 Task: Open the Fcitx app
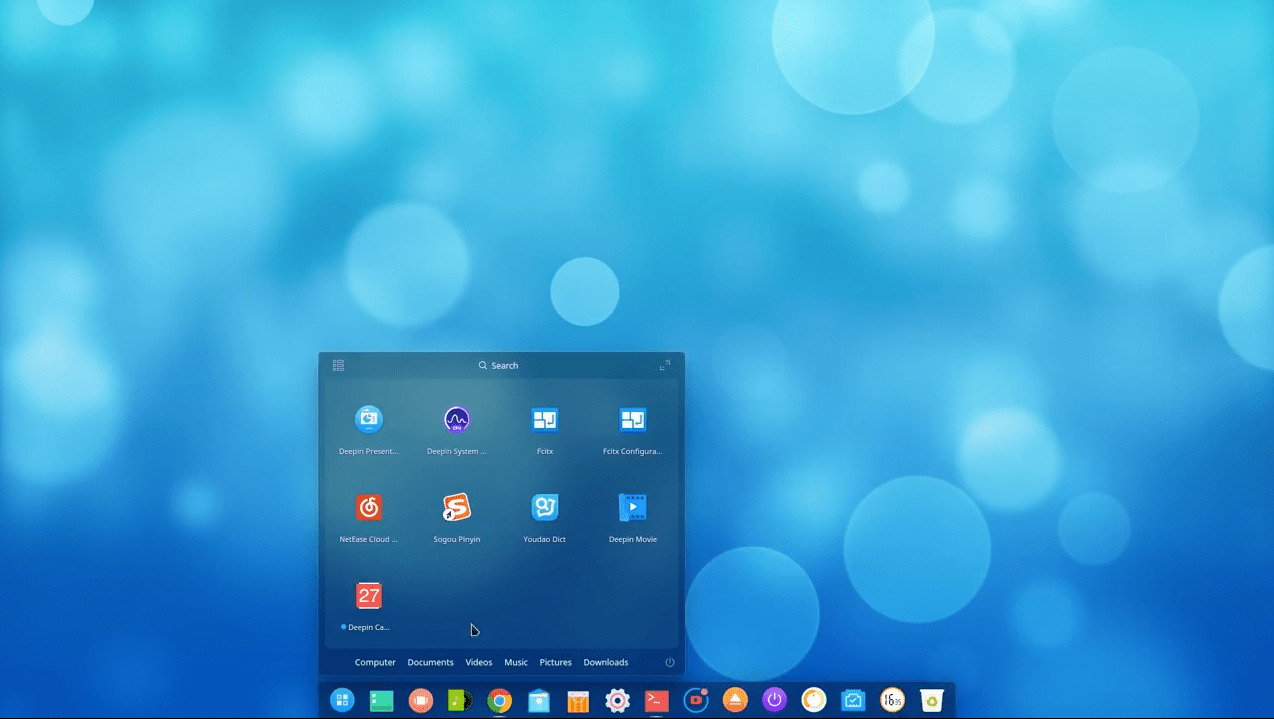545,419
